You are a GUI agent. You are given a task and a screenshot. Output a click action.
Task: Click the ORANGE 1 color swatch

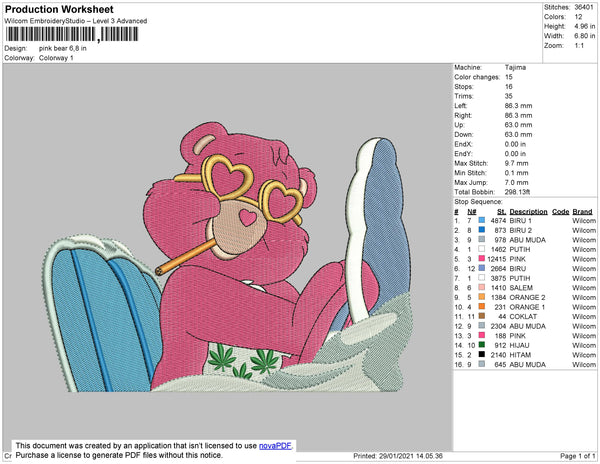(481, 306)
